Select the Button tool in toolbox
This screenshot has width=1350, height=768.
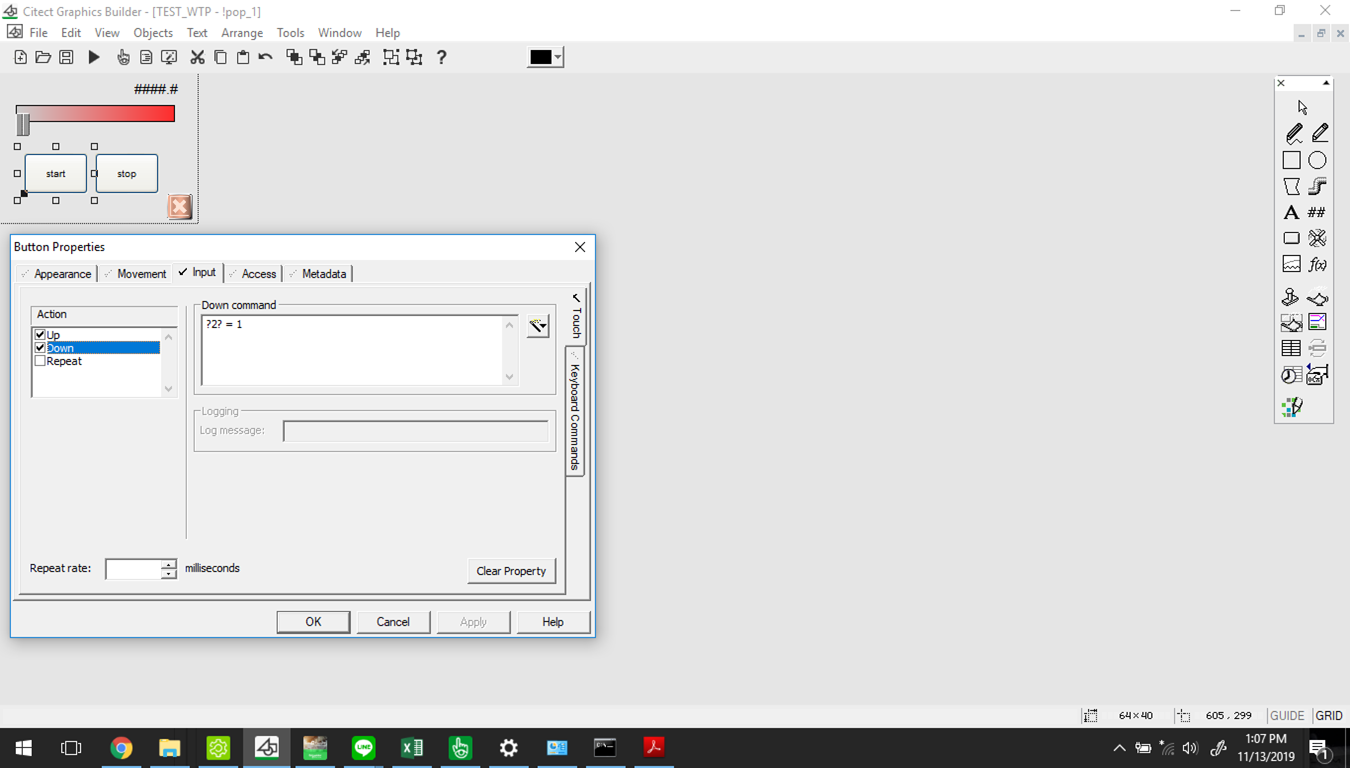tap(1292, 238)
